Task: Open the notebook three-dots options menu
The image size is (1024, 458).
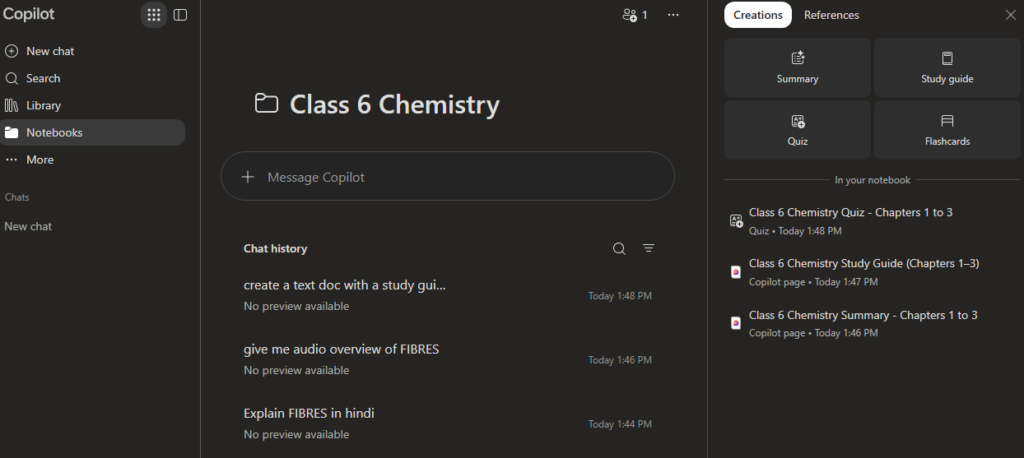Action: coord(673,14)
